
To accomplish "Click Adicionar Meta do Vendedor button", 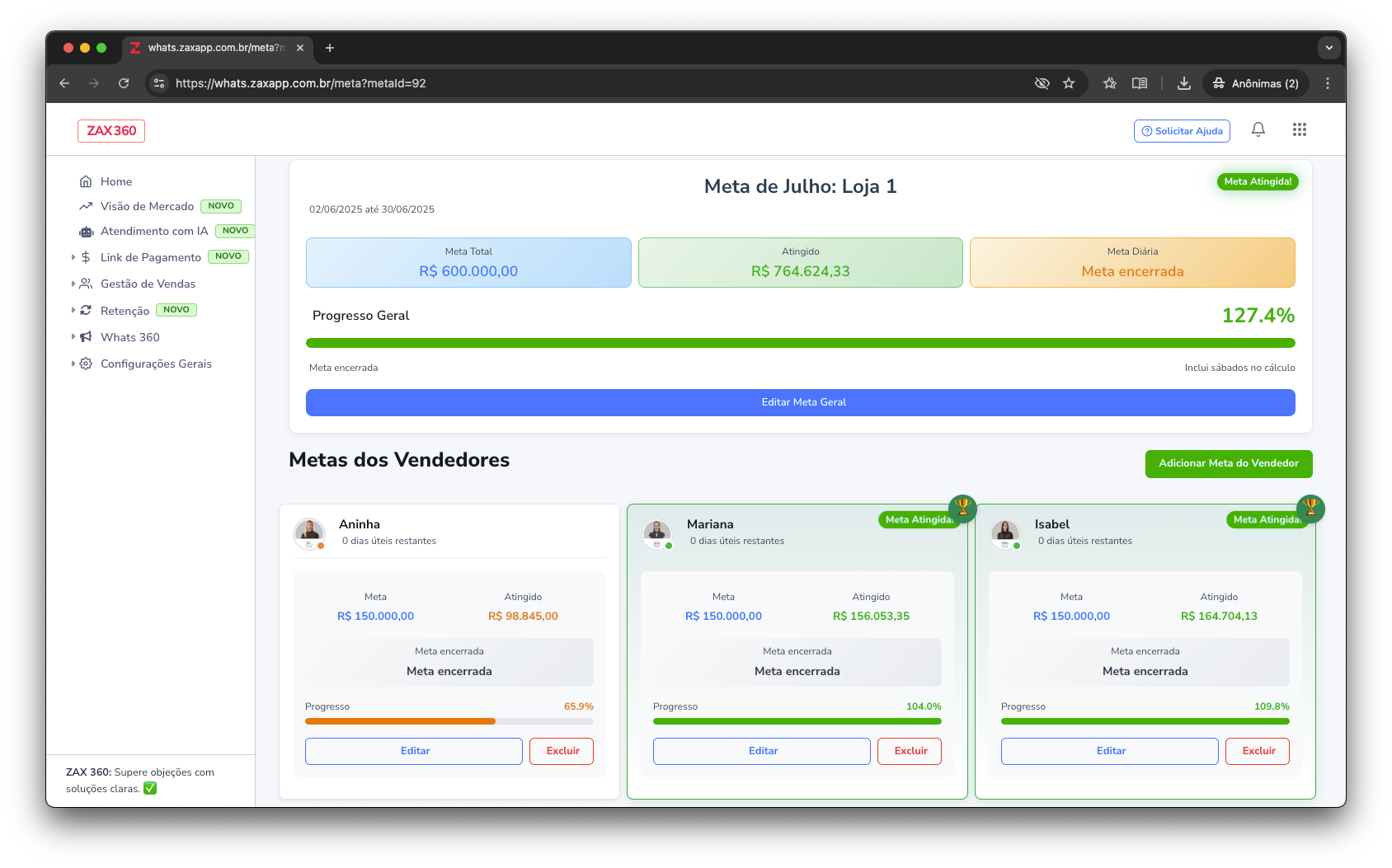I will click(1228, 463).
